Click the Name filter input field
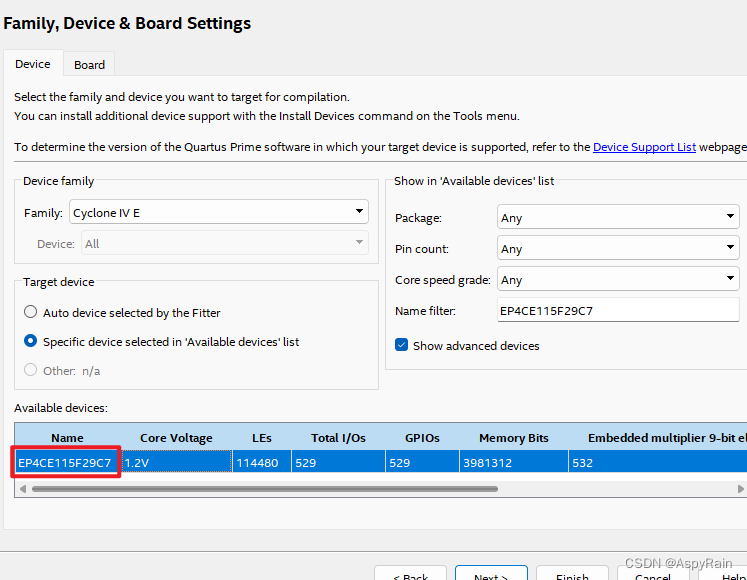 (618, 310)
